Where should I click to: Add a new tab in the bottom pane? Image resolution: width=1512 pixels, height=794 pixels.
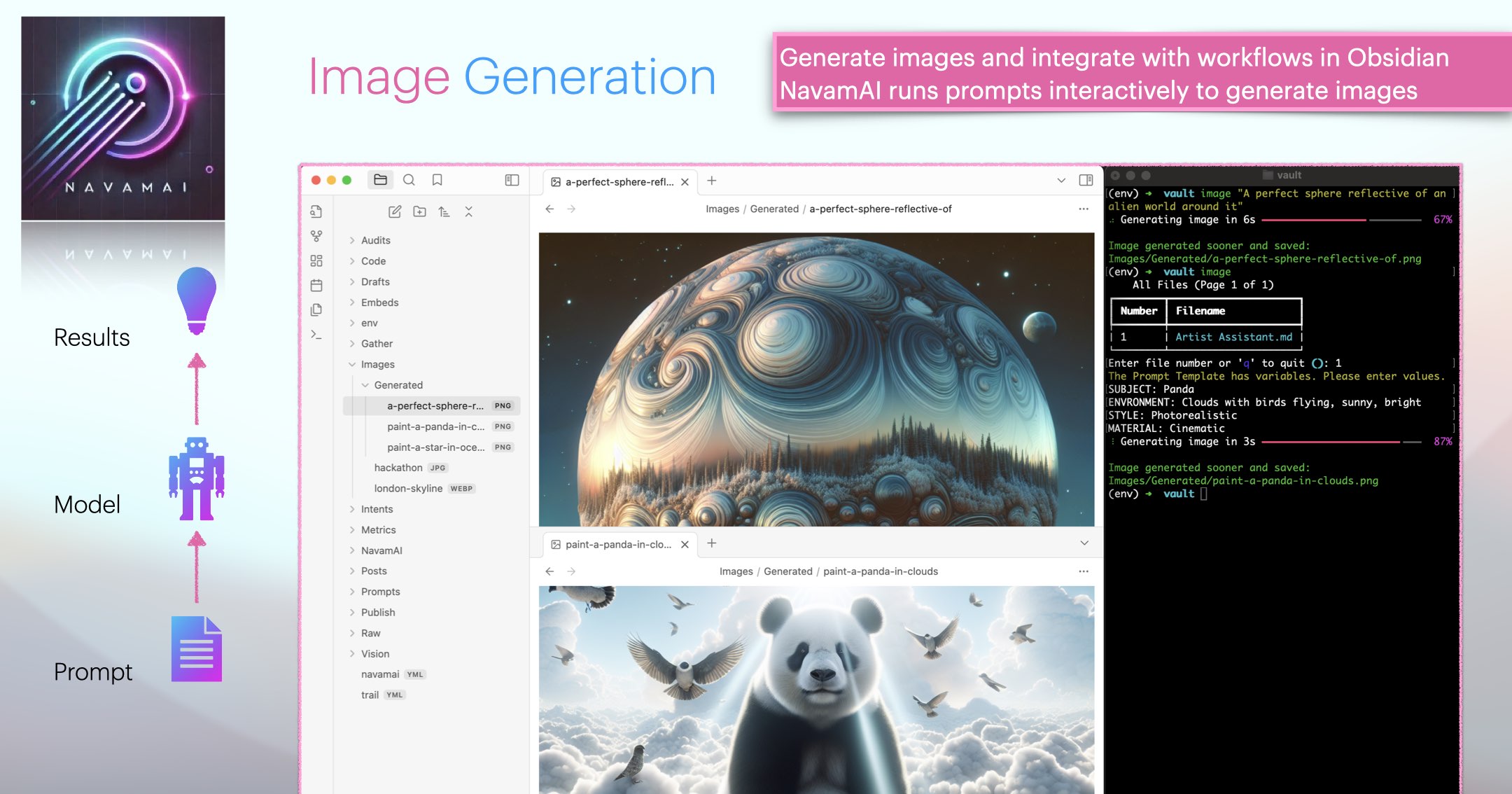point(711,543)
